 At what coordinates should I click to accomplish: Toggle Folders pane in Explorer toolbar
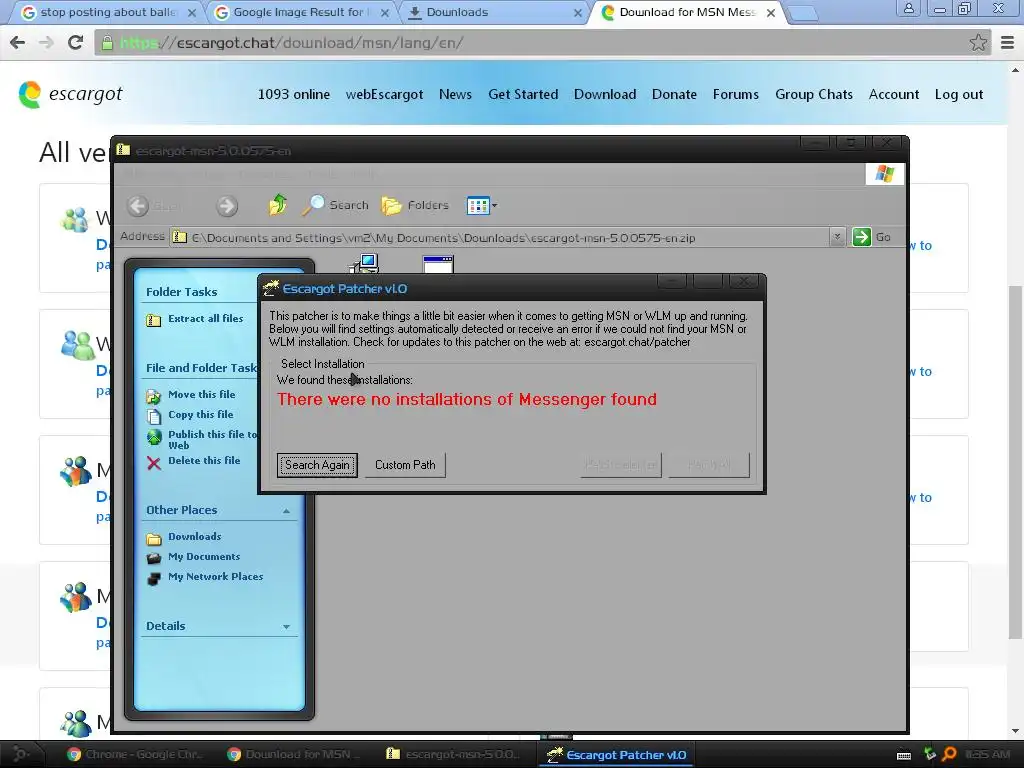pos(415,206)
